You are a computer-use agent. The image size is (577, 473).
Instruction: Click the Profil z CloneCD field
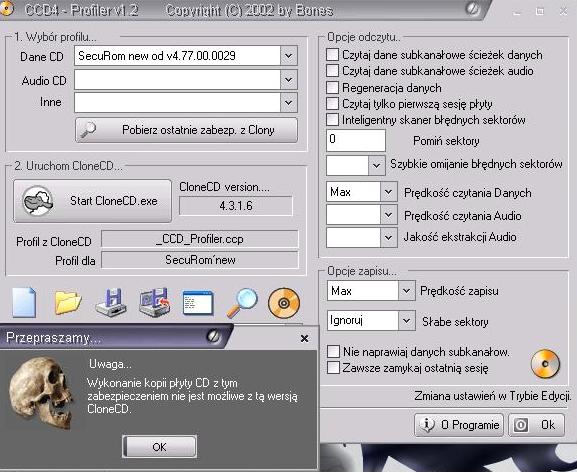199,239
